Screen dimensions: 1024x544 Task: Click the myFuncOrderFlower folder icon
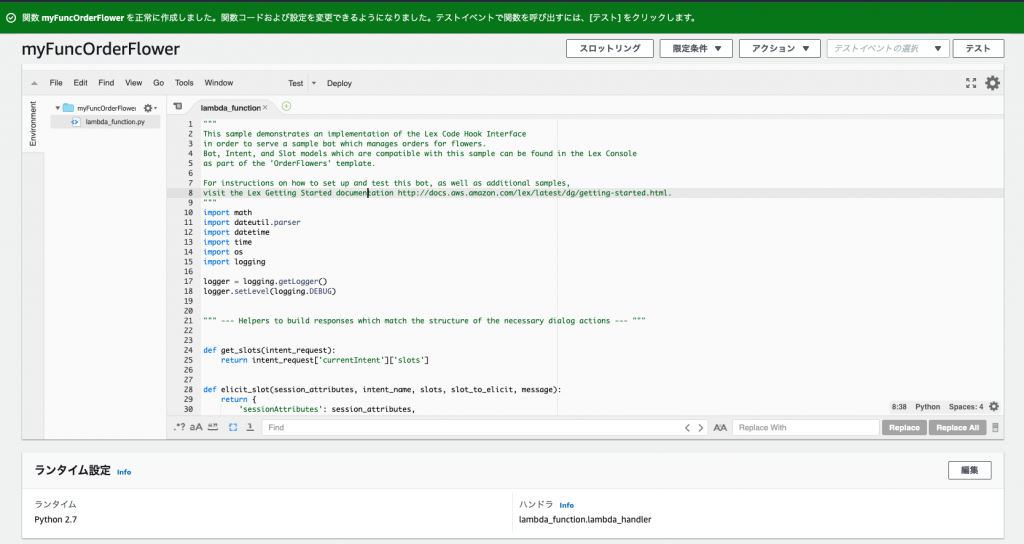point(68,108)
